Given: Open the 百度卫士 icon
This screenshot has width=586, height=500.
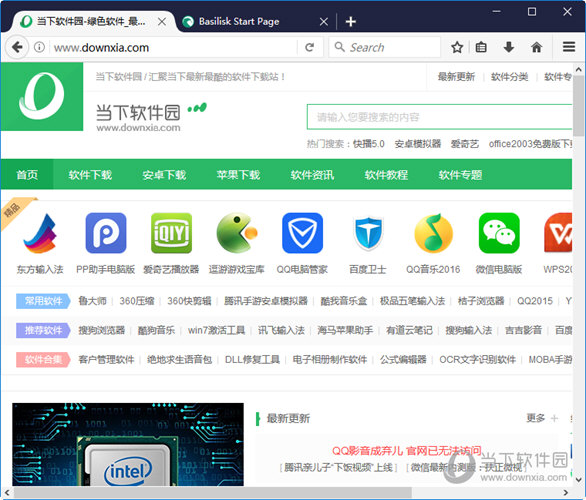Looking at the screenshot, I should pyautogui.click(x=368, y=233).
